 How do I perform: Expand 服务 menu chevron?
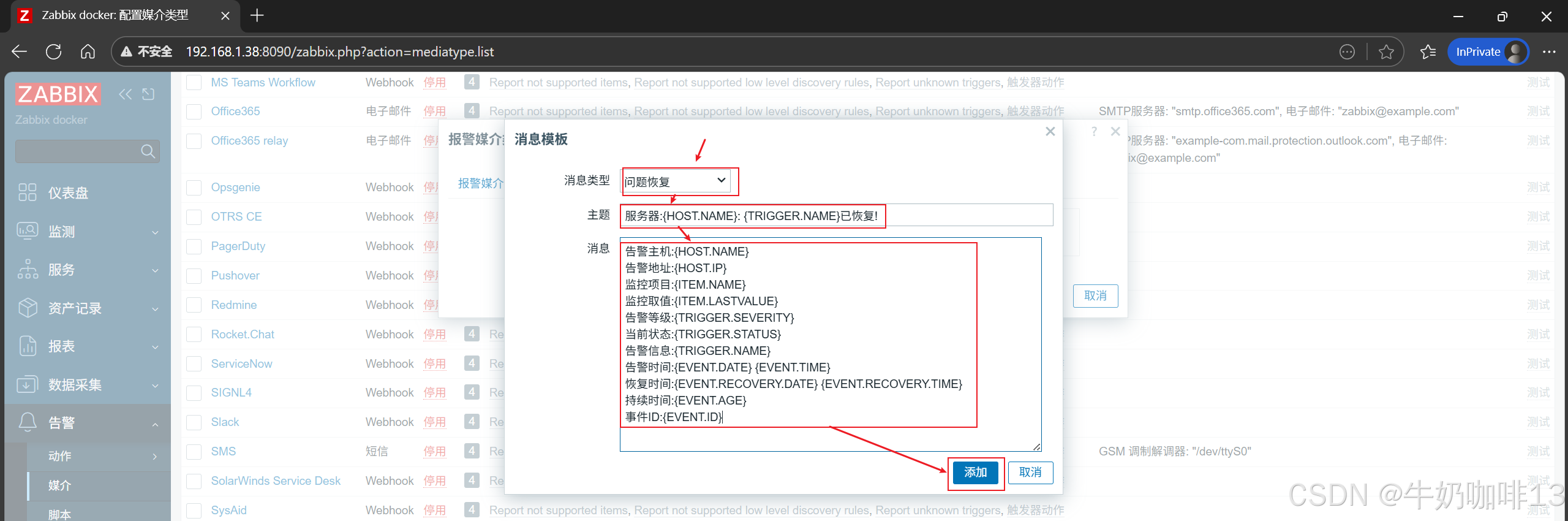click(x=155, y=270)
